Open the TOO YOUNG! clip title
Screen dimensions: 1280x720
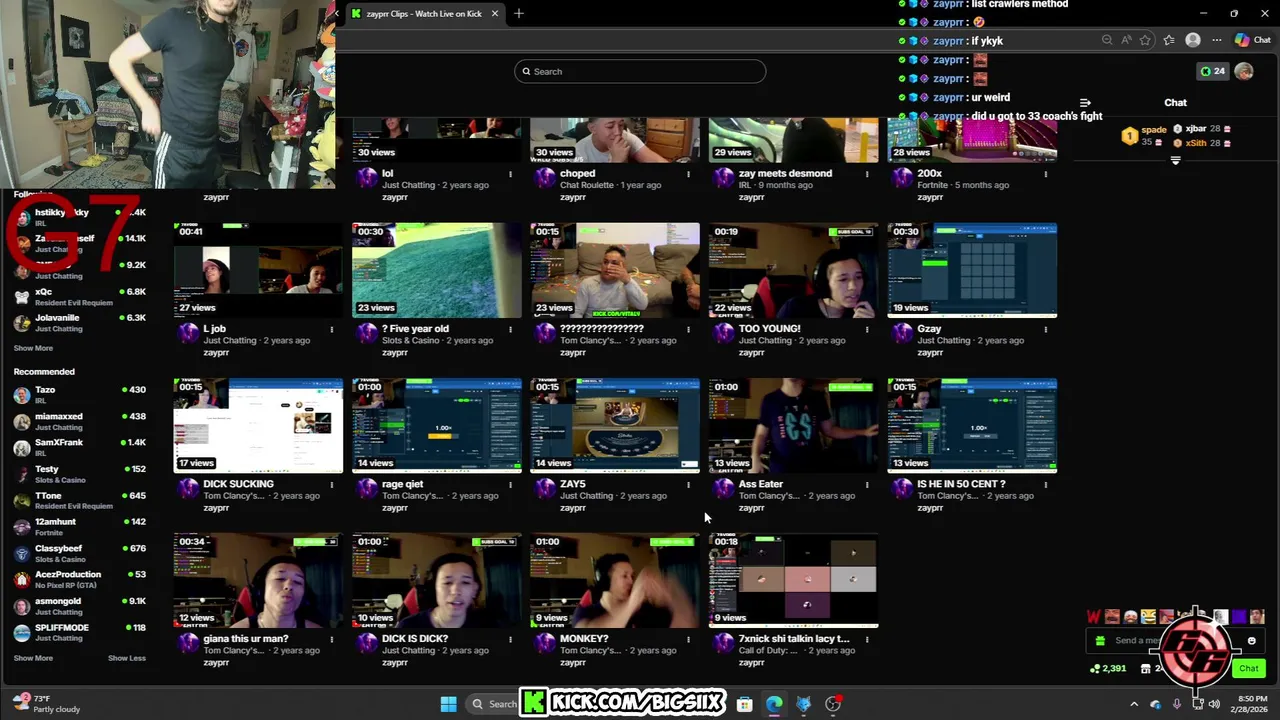click(x=770, y=328)
